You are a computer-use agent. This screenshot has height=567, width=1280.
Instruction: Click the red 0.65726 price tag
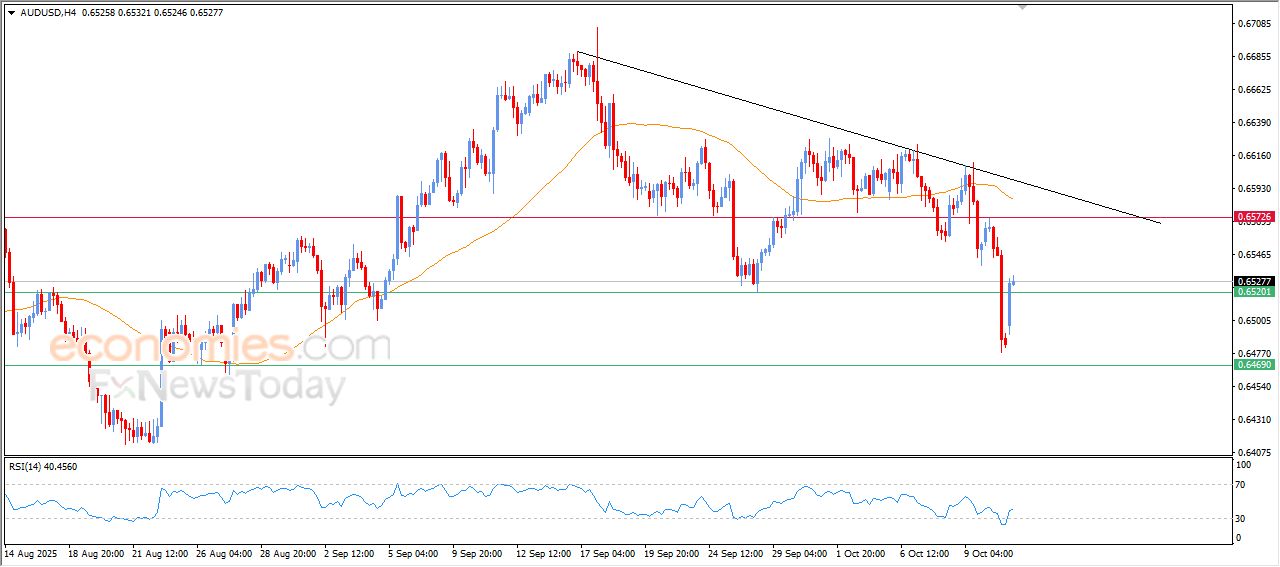click(1253, 216)
